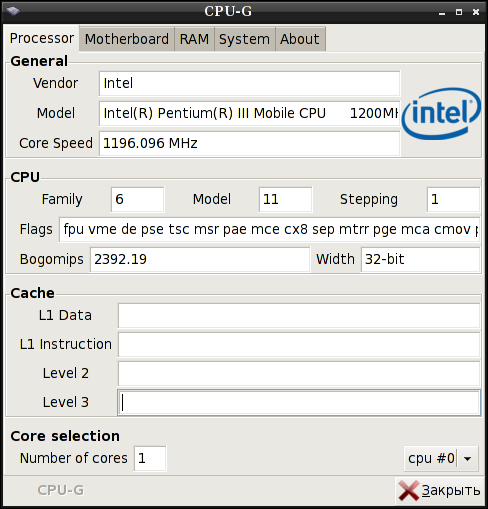This screenshot has width=488, height=509.
Task: Click the Width field showing 32-bit
Action: coord(420,259)
